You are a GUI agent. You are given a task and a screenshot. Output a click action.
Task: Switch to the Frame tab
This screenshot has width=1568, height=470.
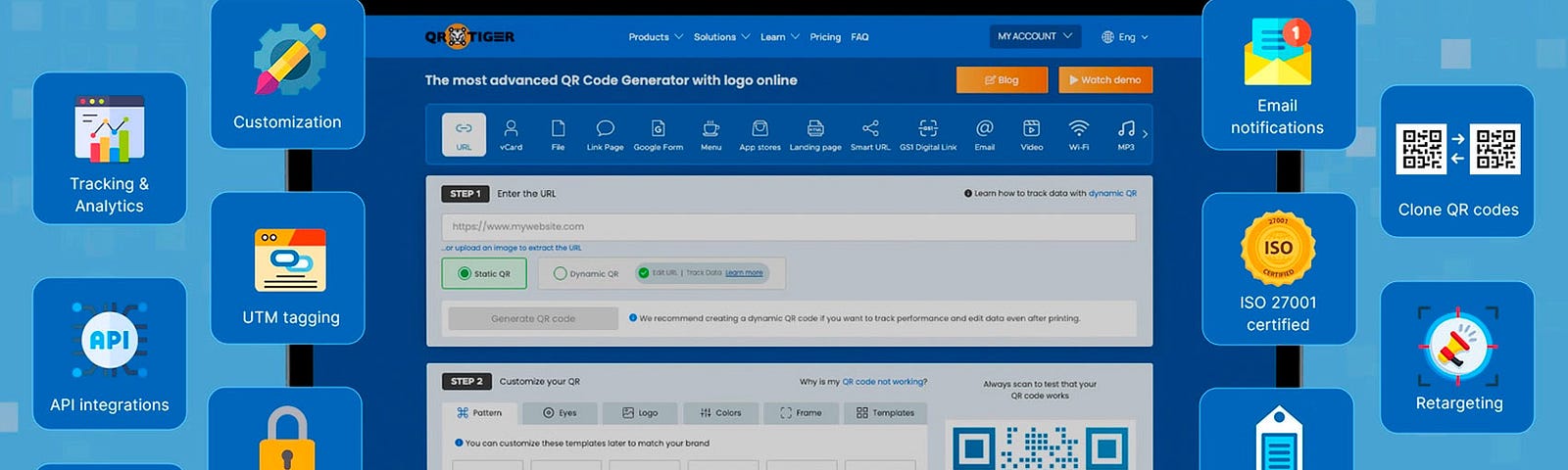pyautogui.click(x=800, y=412)
